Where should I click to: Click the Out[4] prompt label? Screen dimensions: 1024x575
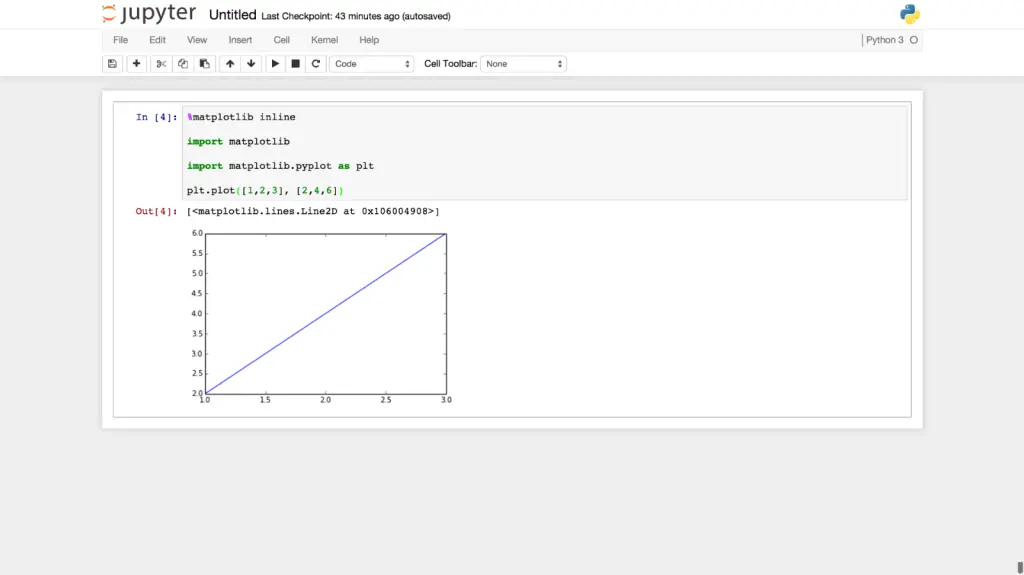pos(156,211)
